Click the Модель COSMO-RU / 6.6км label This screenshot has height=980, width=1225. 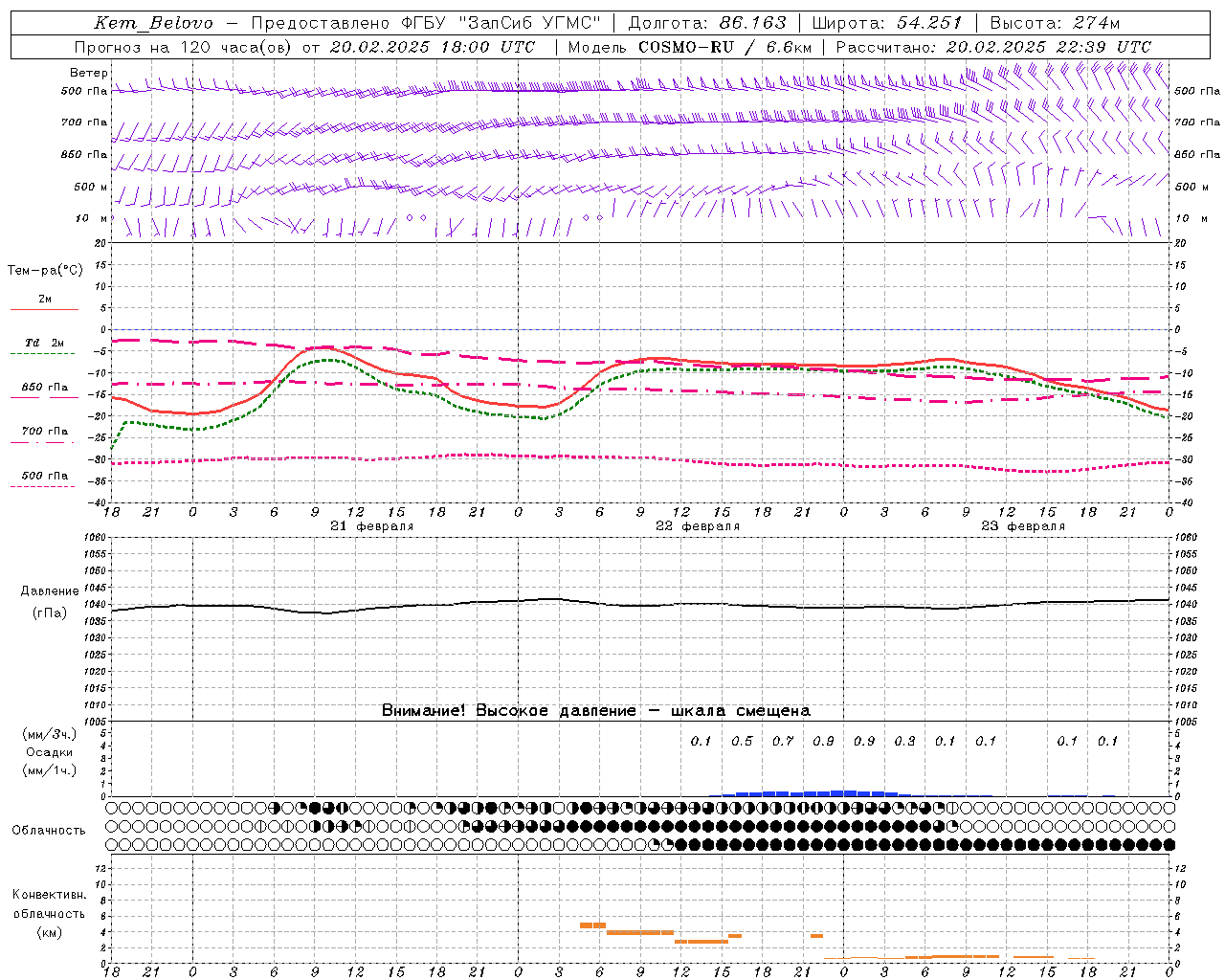[689, 47]
